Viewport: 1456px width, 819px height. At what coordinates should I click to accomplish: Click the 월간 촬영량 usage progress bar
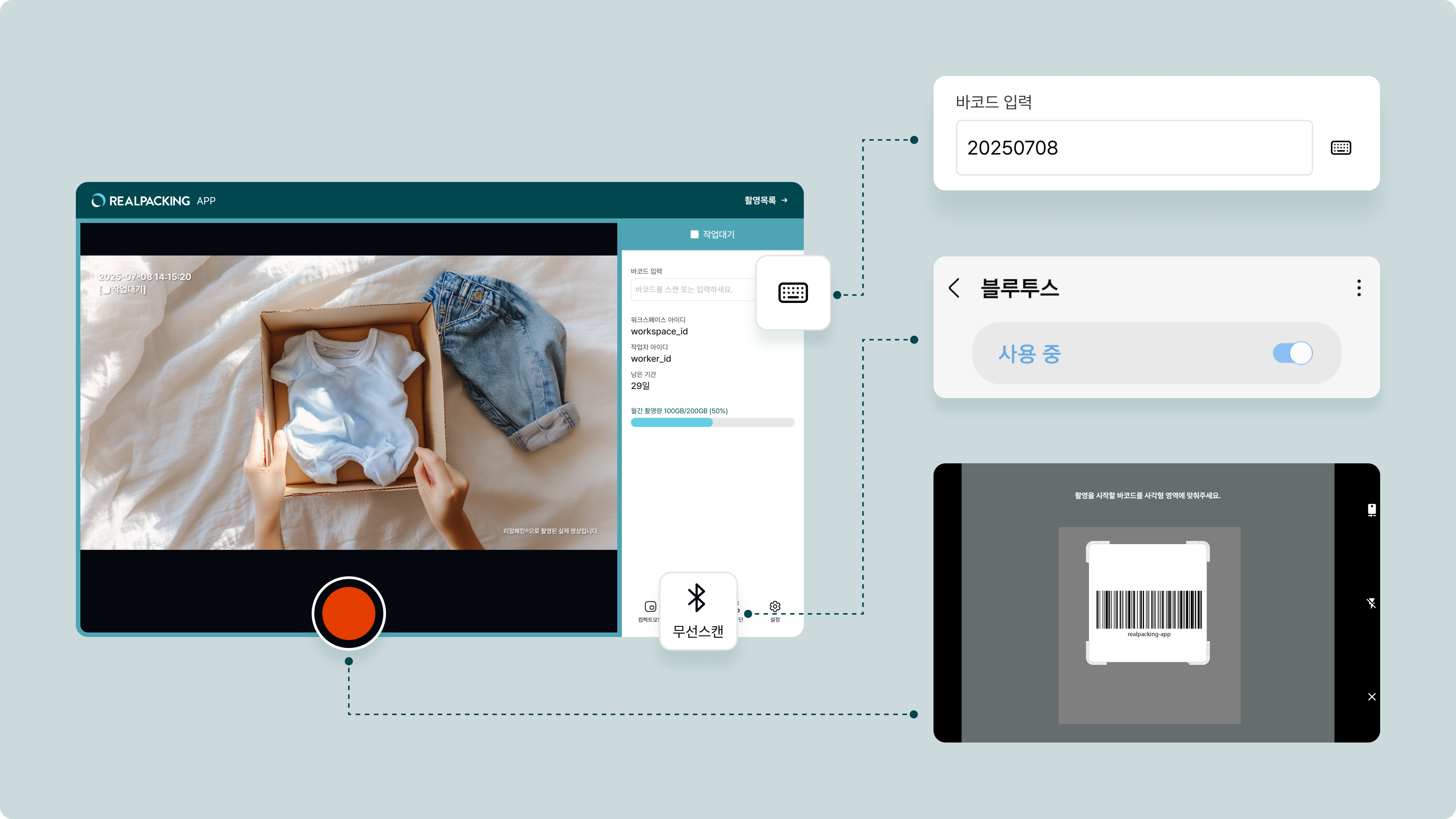712,422
